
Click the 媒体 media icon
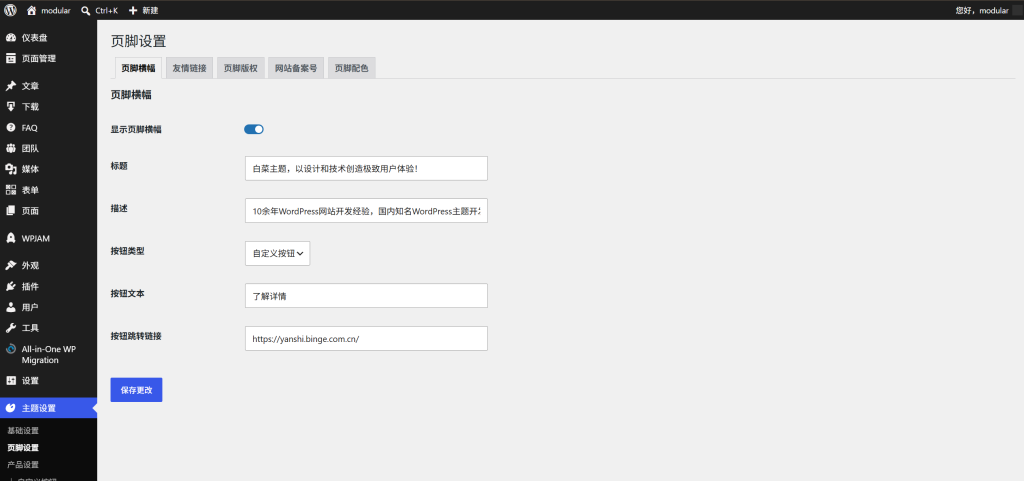point(10,169)
